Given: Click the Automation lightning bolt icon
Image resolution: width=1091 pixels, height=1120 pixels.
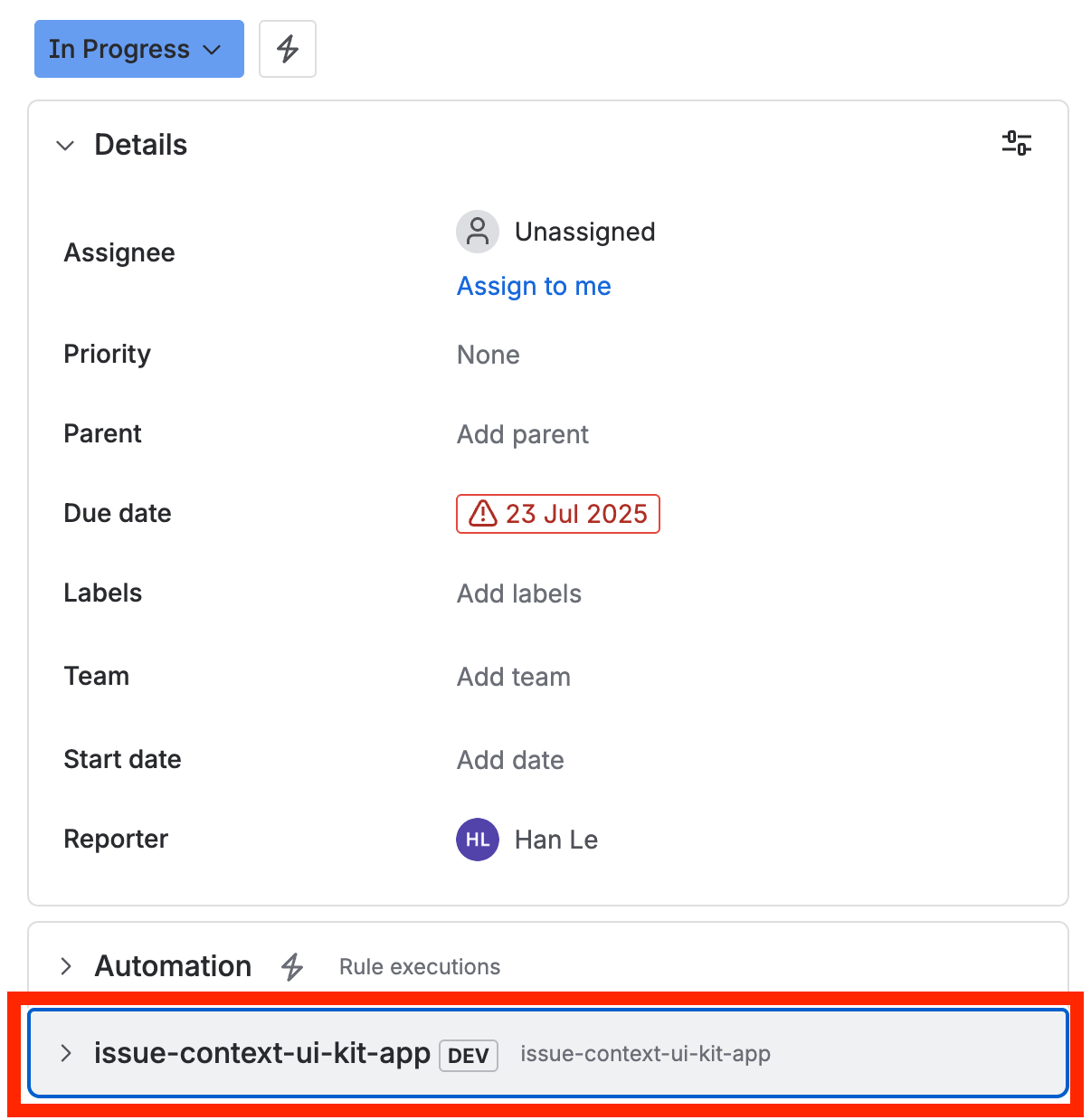Looking at the screenshot, I should (291, 966).
